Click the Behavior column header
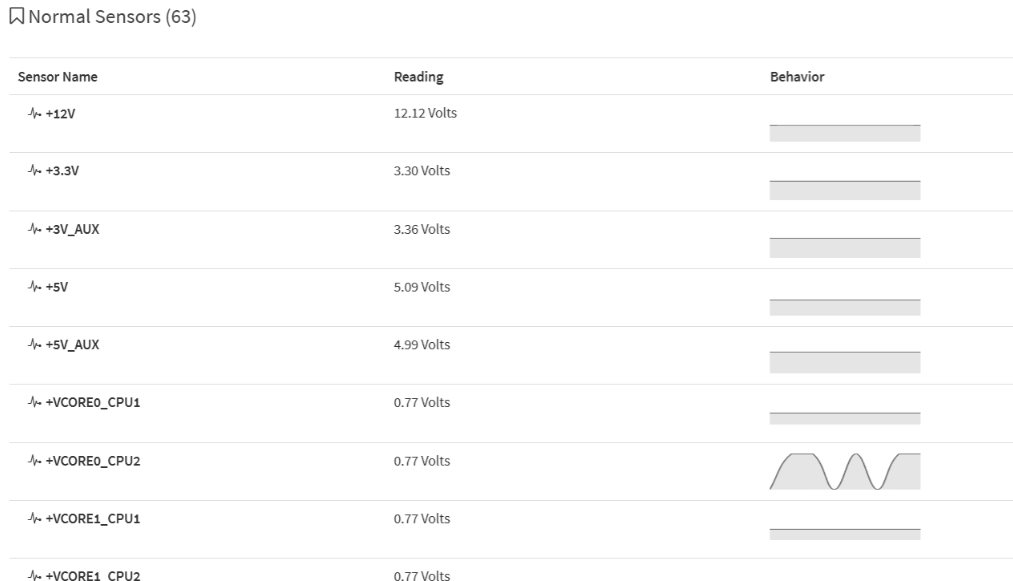The image size is (1013, 581). click(796, 77)
